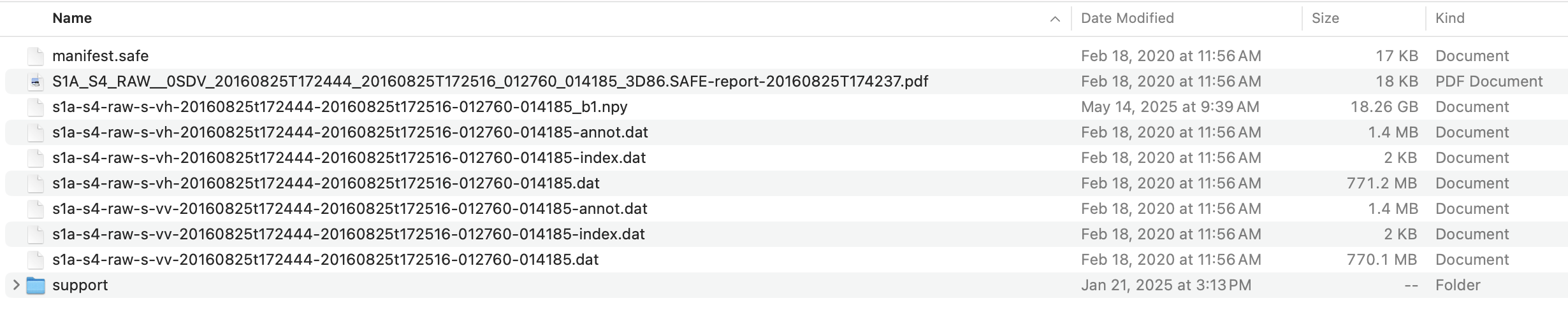Screen dimensions: 1568x317
Task: Click the 18.26 GB size entry
Action: coord(1384,107)
